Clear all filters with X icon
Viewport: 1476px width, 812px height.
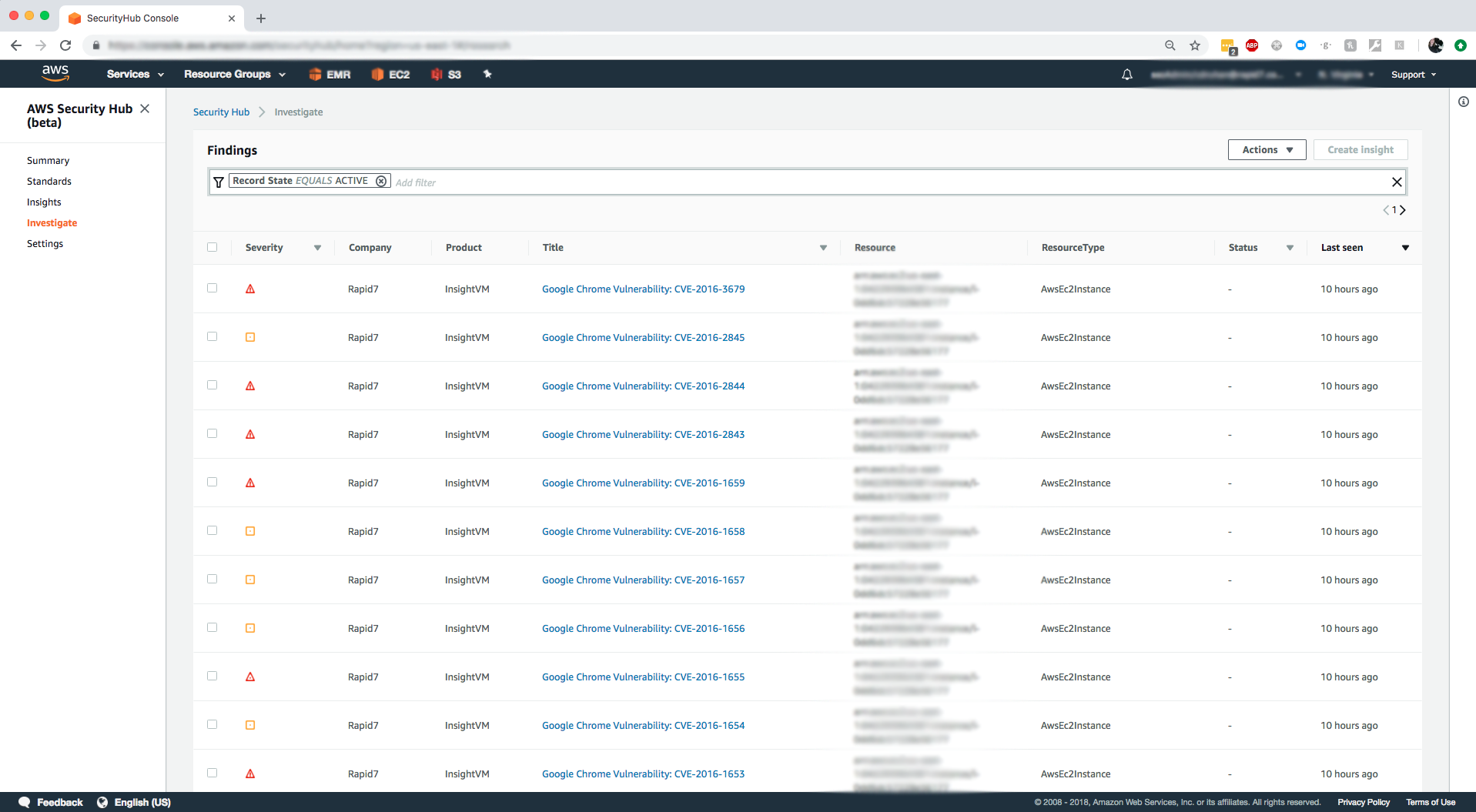(x=1397, y=182)
